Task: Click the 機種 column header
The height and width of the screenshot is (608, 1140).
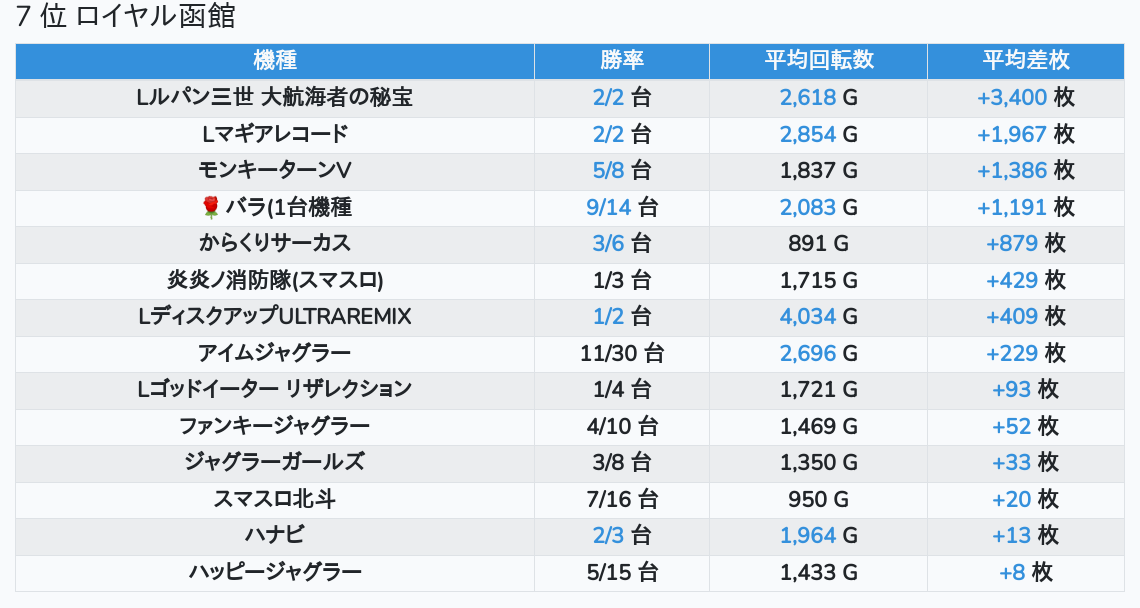Action: tap(275, 60)
